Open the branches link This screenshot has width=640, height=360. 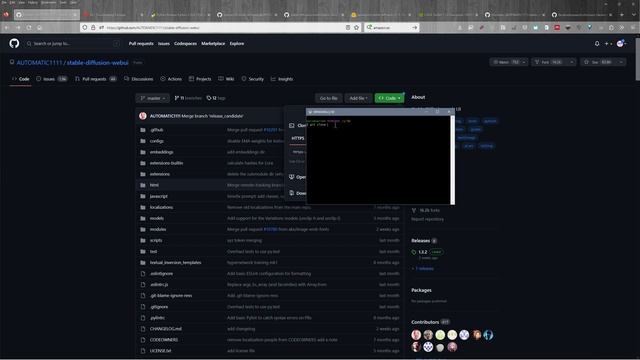click(x=188, y=98)
